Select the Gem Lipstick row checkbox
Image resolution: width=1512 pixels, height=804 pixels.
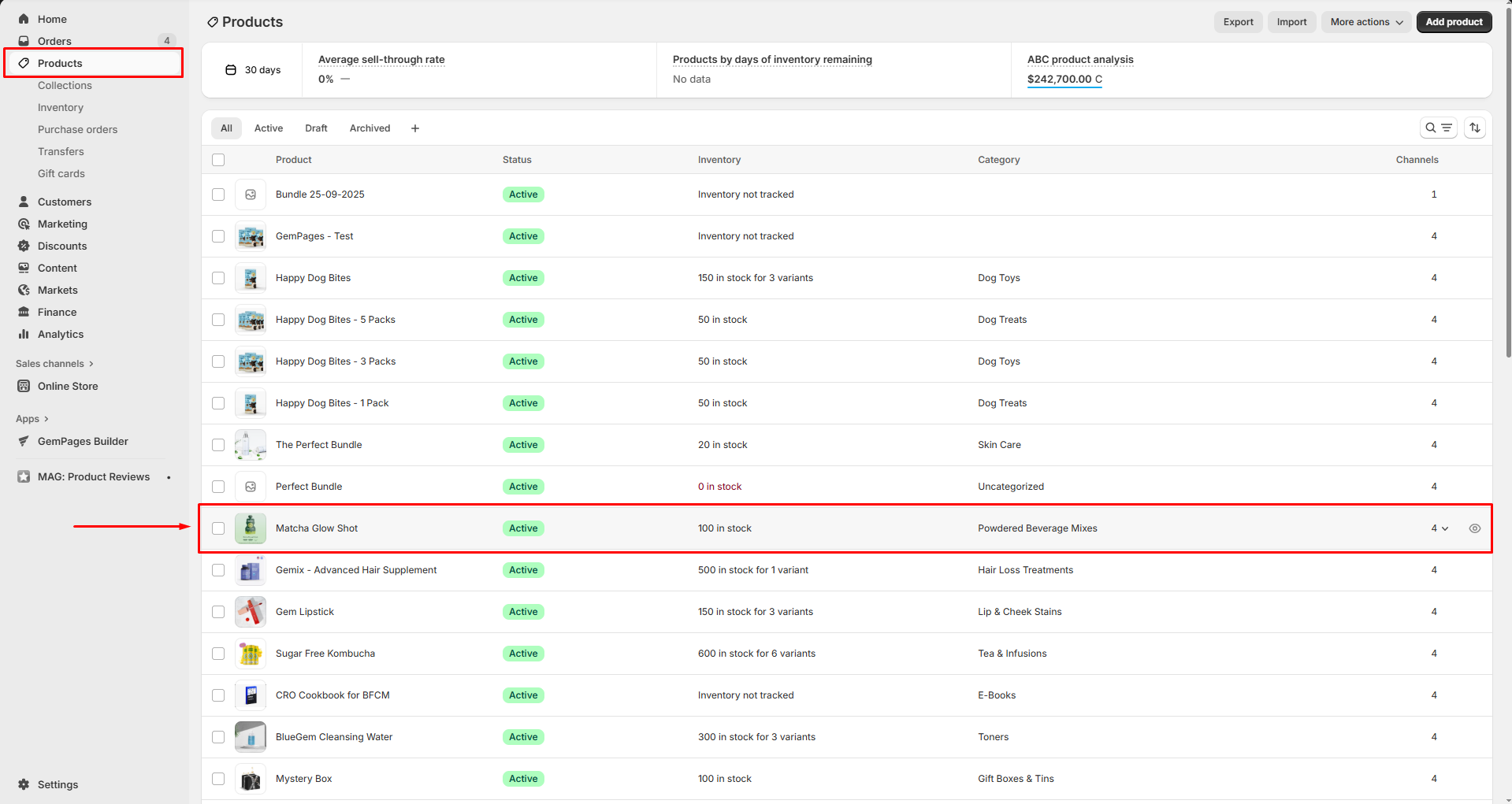click(x=218, y=612)
